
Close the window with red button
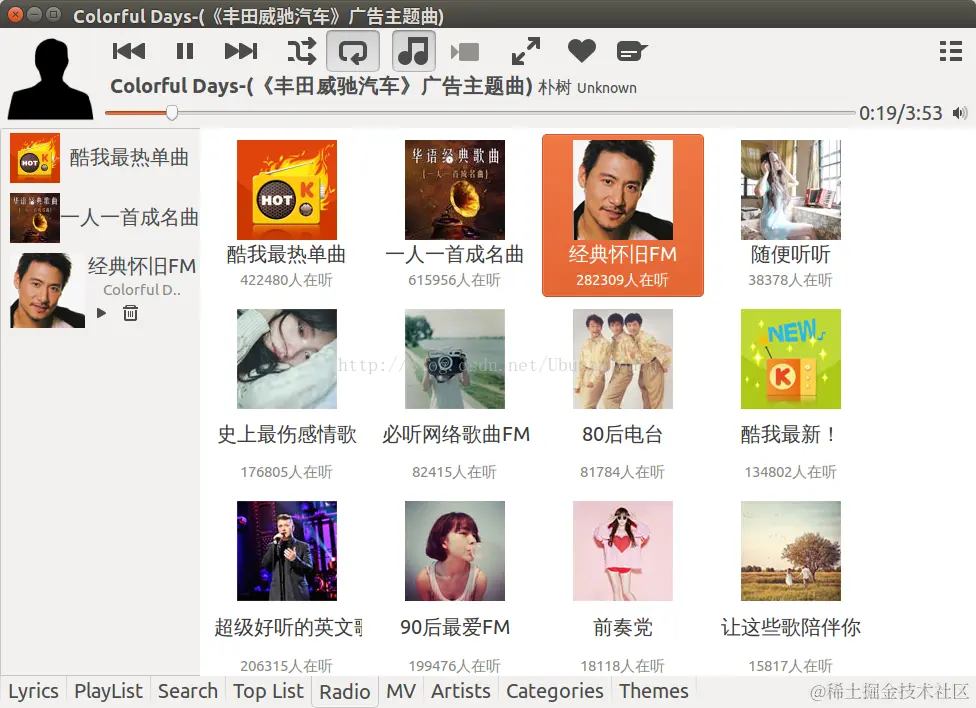click(x=15, y=14)
